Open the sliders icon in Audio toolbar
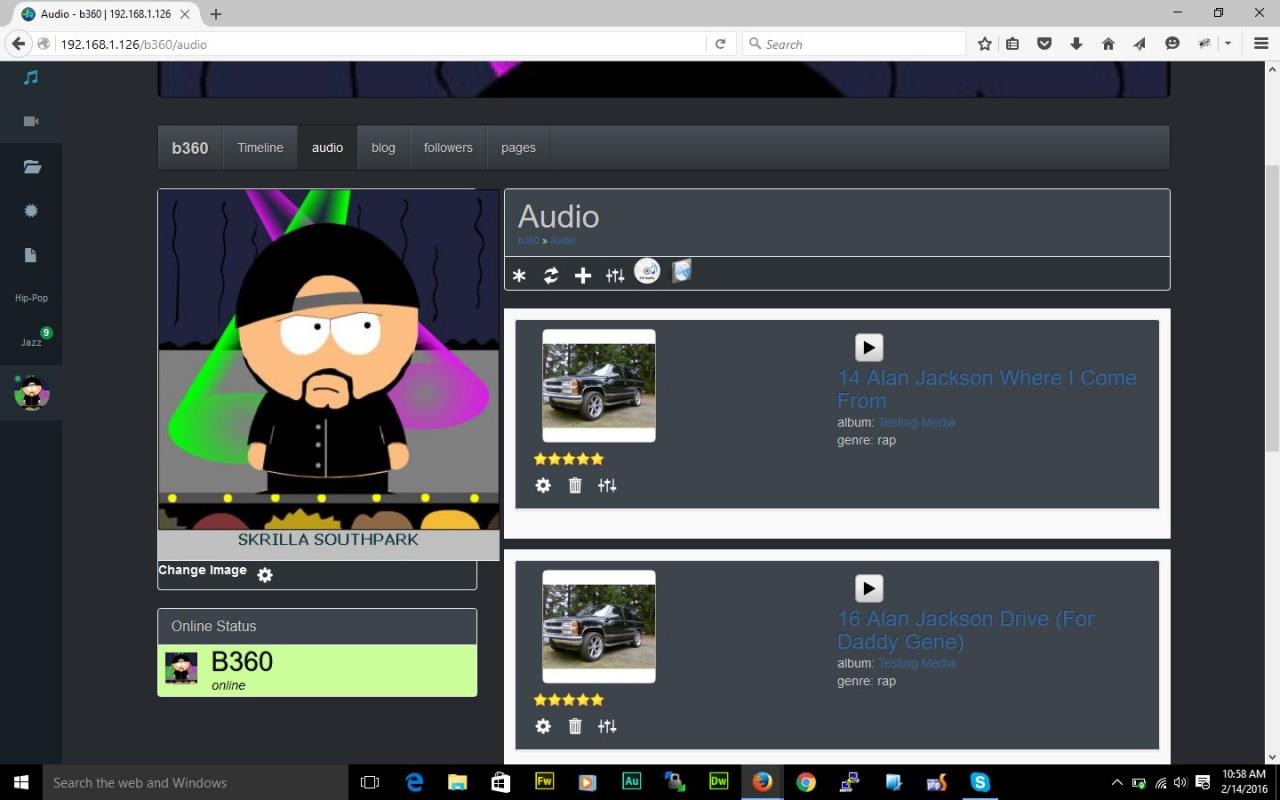This screenshot has height=800, width=1280. 615,276
